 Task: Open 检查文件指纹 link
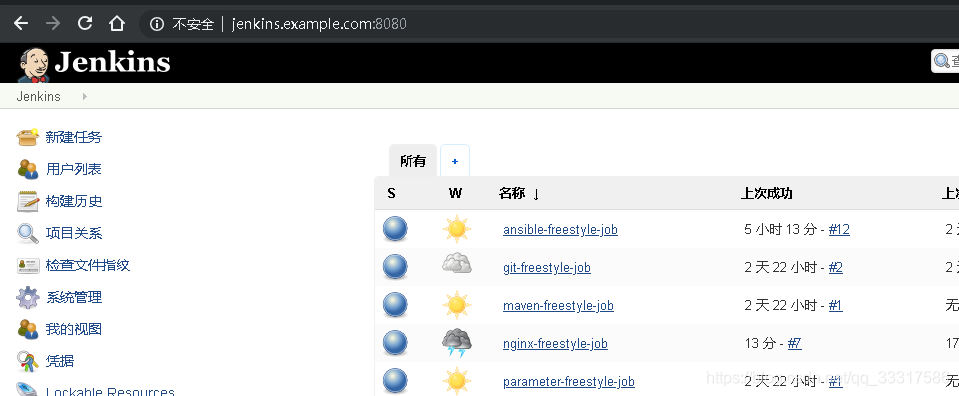click(x=88, y=265)
